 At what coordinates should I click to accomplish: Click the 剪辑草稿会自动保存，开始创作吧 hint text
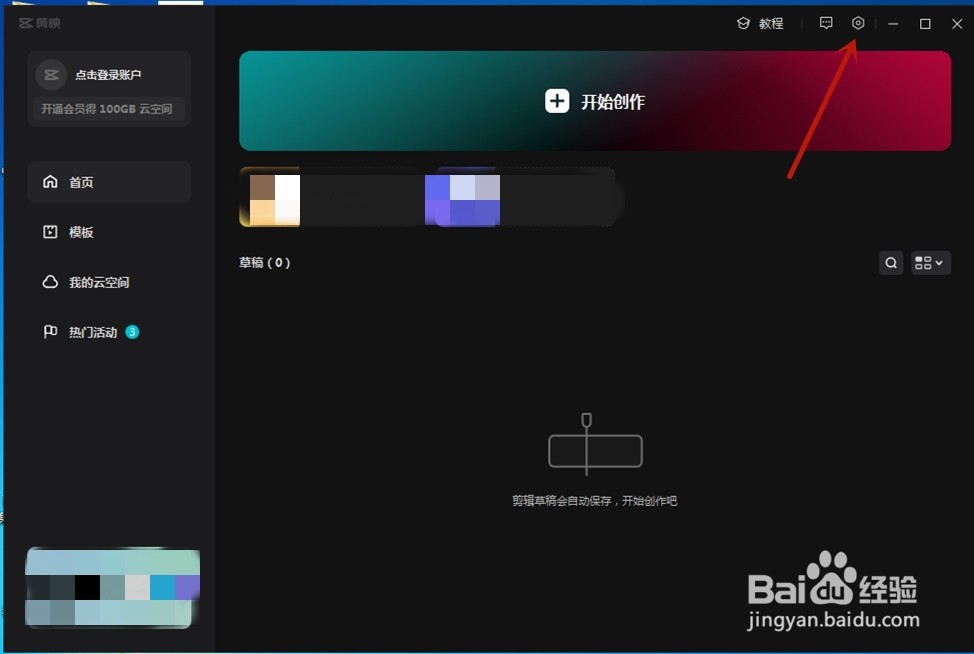point(594,501)
